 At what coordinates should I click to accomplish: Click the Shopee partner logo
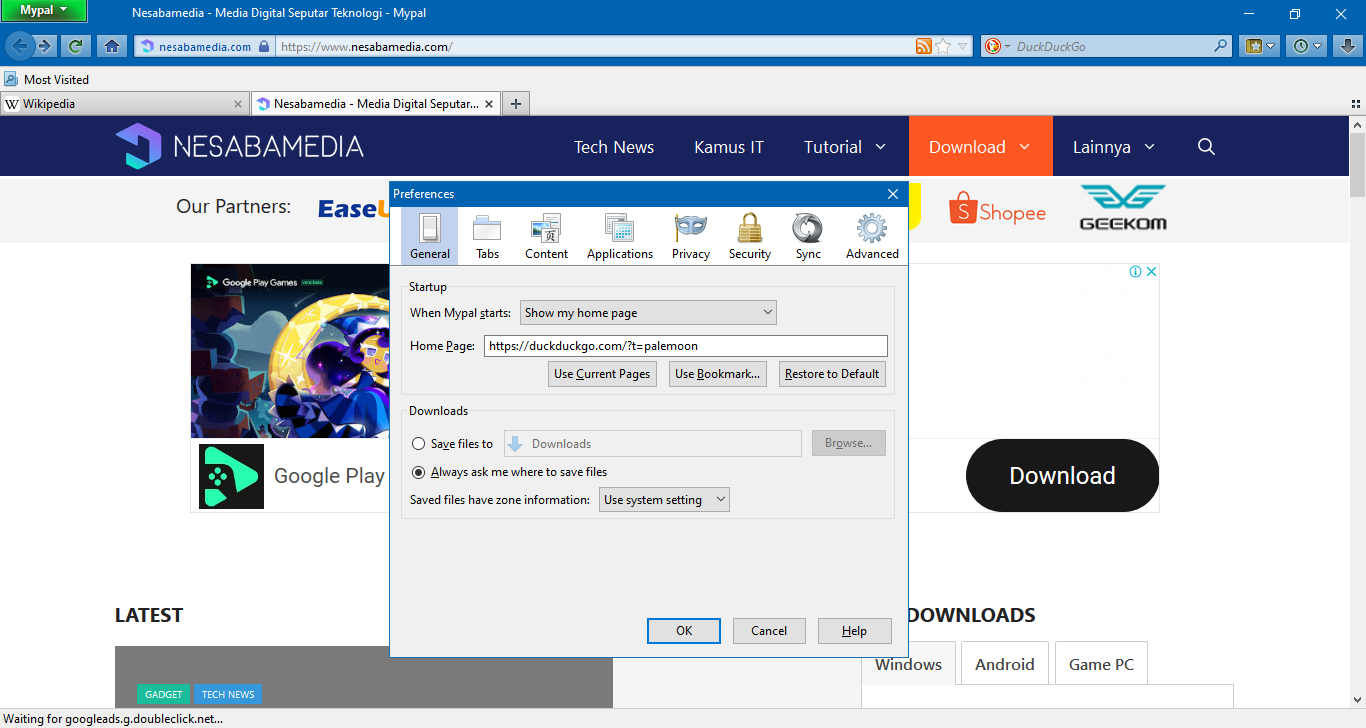pyautogui.click(x=997, y=210)
